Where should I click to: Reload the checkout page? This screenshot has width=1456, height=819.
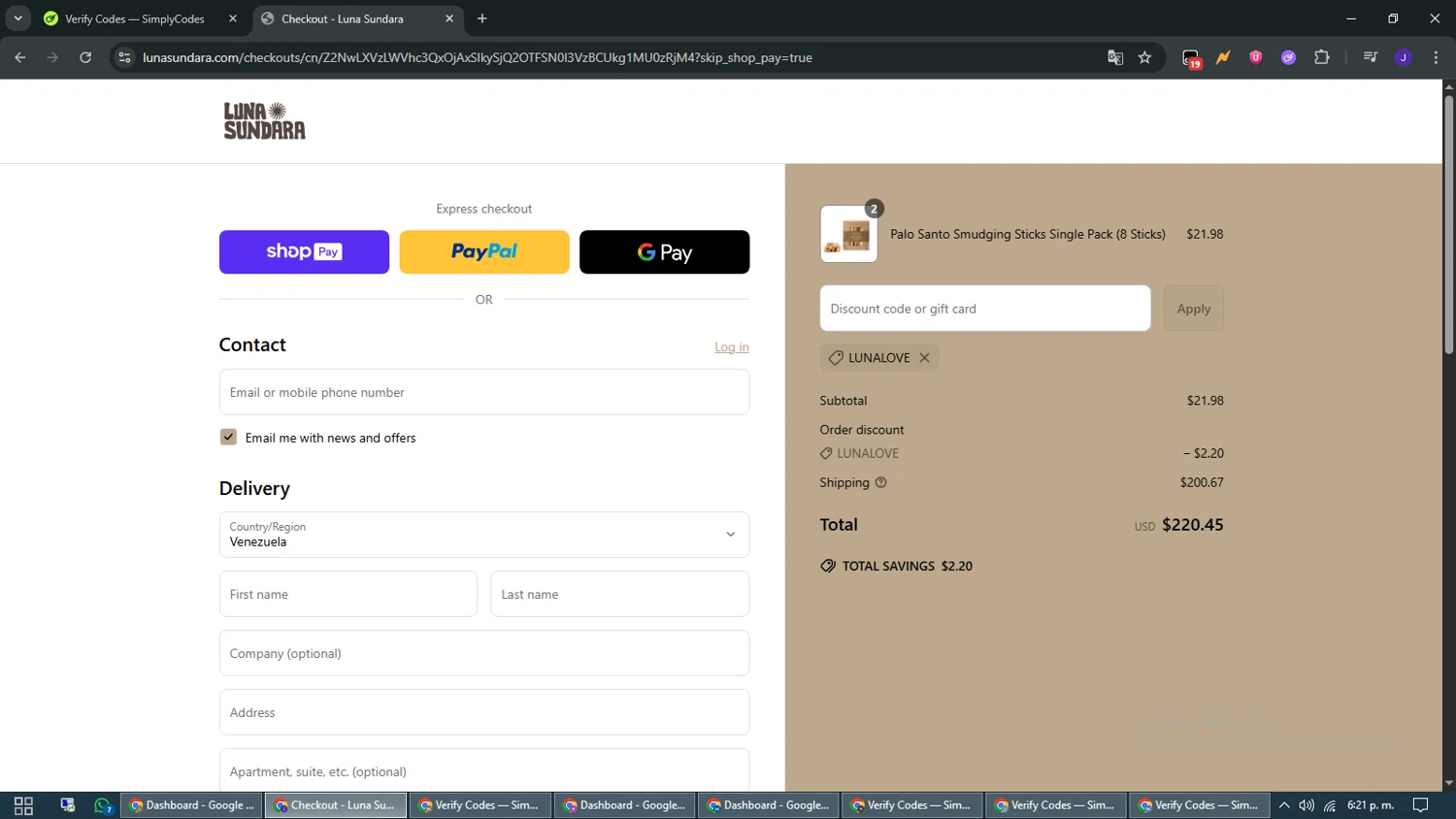coord(85,57)
